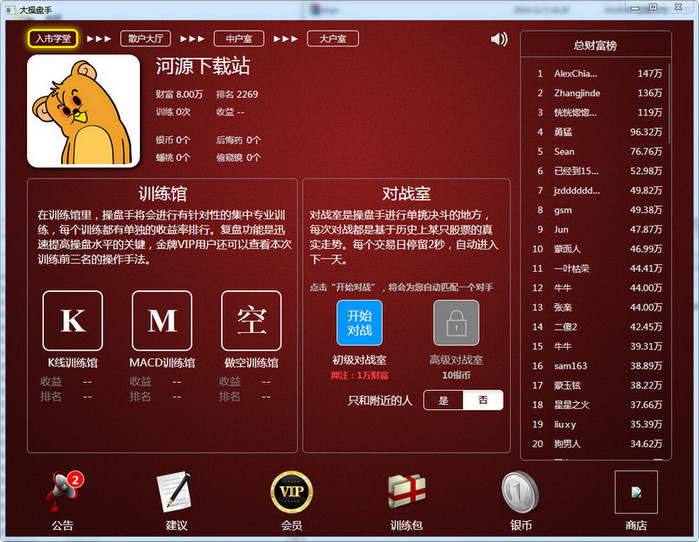This screenshot has width=699, height=542.
Task: Mute sound with the speaker icon
Action: [499, 39]
